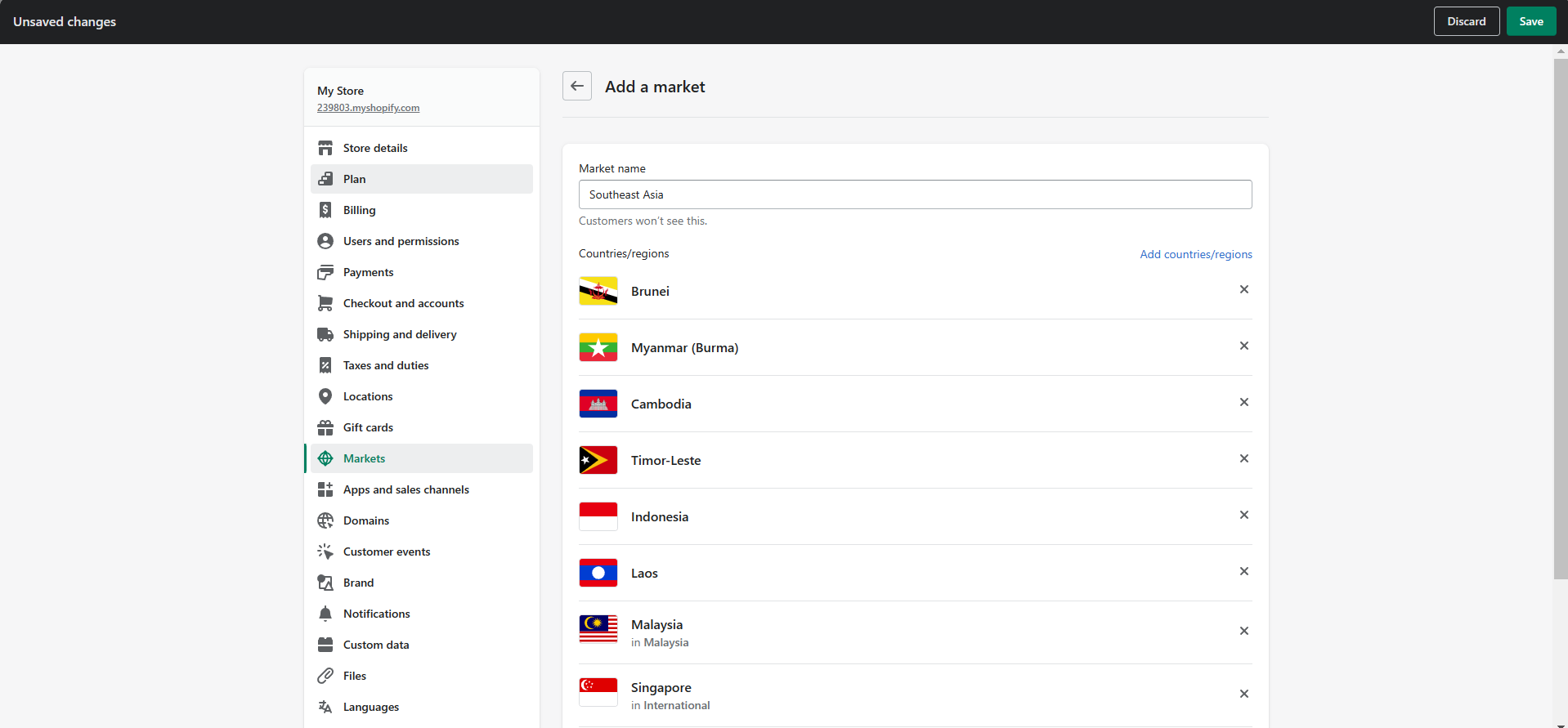This screenshot has width=1568, height=728.
Task: Open the 239803.myshopify.com store link
Action: tap(369, 108)
